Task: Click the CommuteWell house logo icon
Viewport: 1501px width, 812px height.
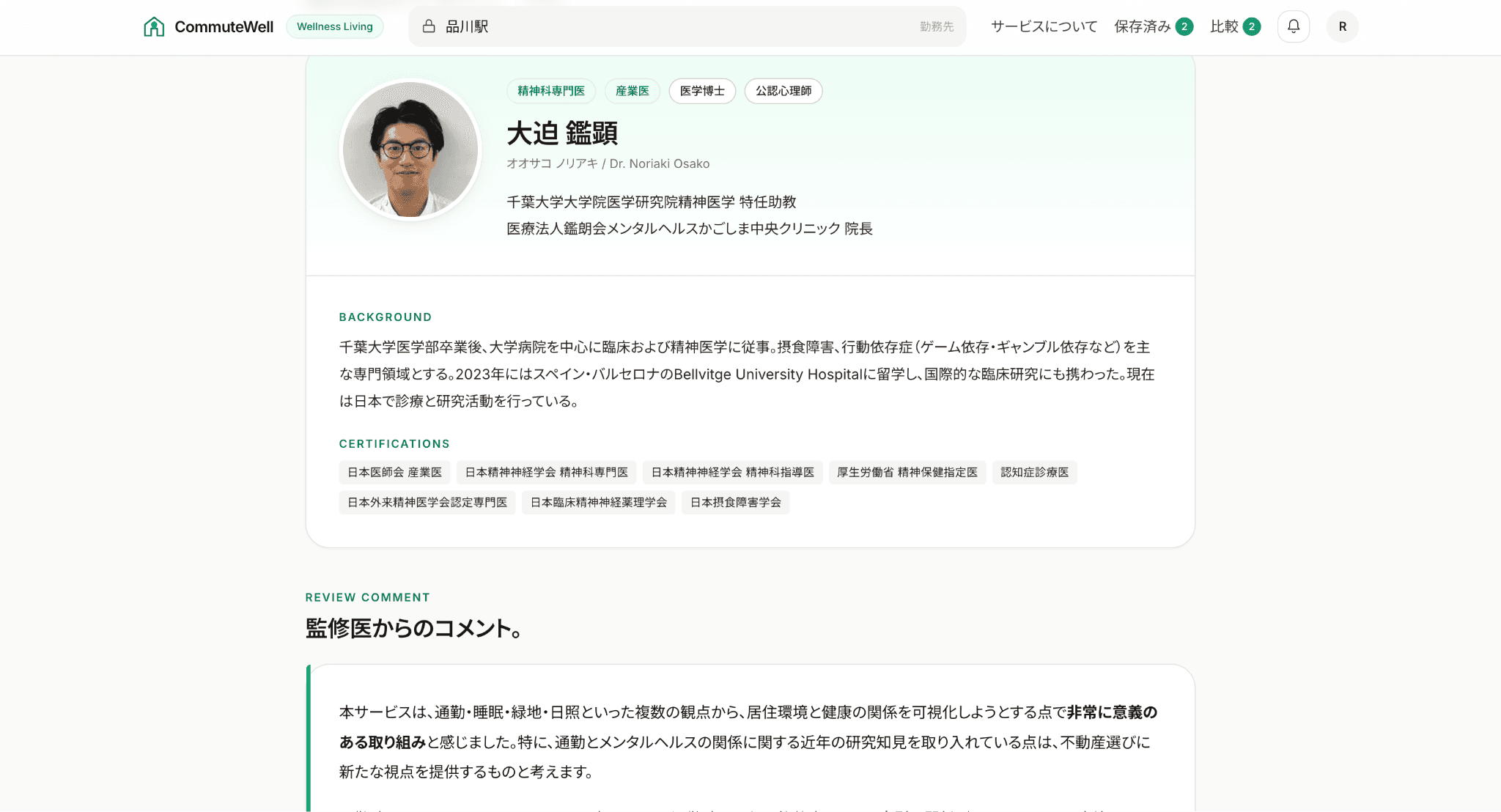Action: point(155,26)
